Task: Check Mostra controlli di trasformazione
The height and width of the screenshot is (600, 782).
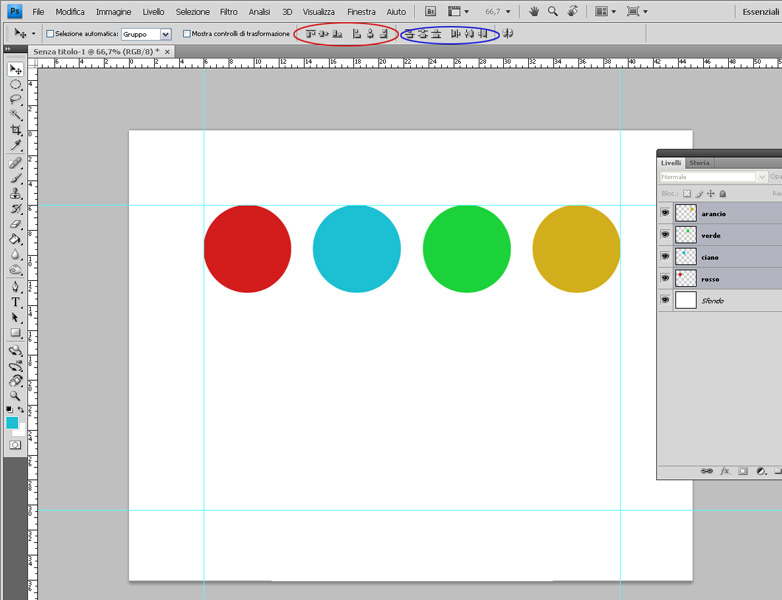Action: [187, 34]
